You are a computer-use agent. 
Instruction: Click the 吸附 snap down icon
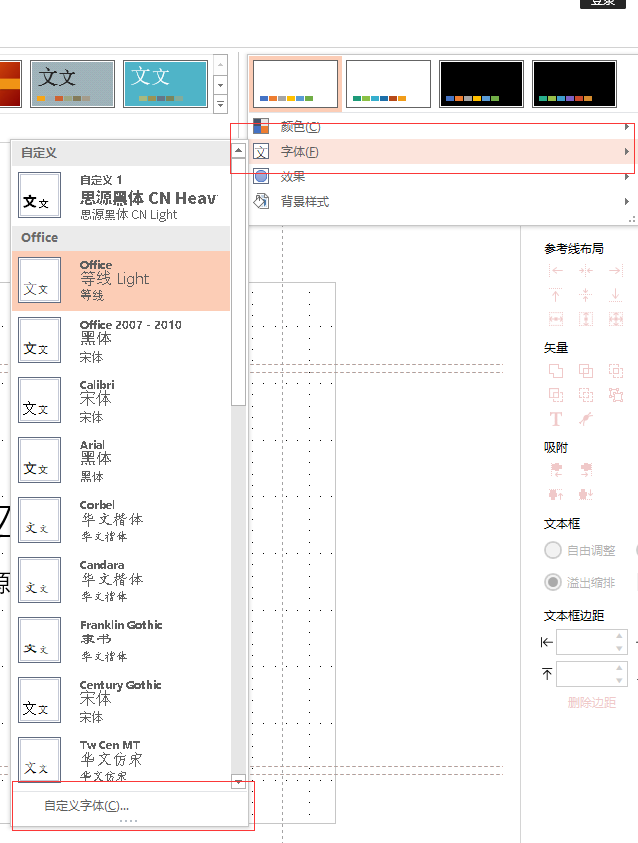pyautogui.click(x=586, y=494)
